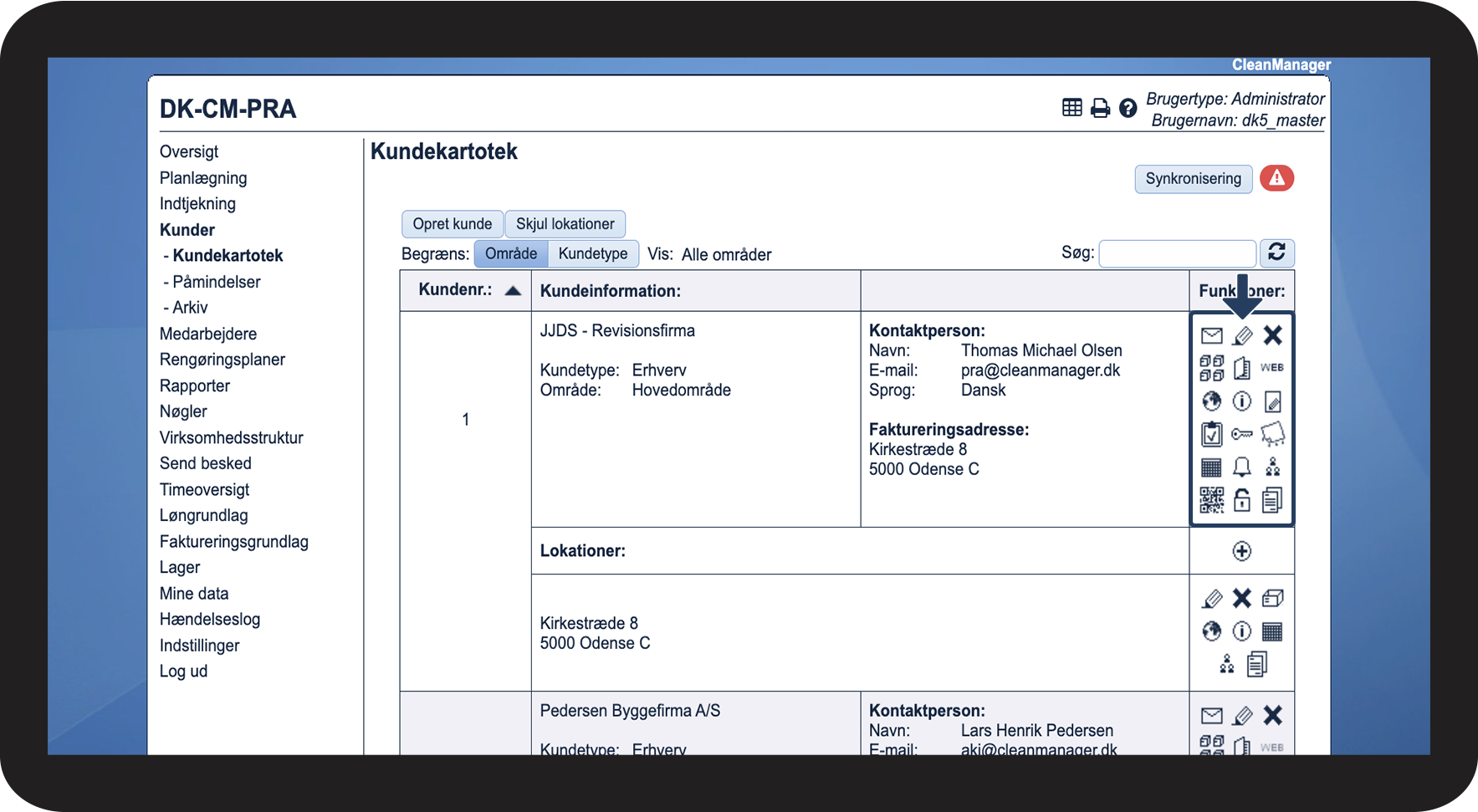
Task: Click the printer icon in the header
Action: (x=1100, y=108)
